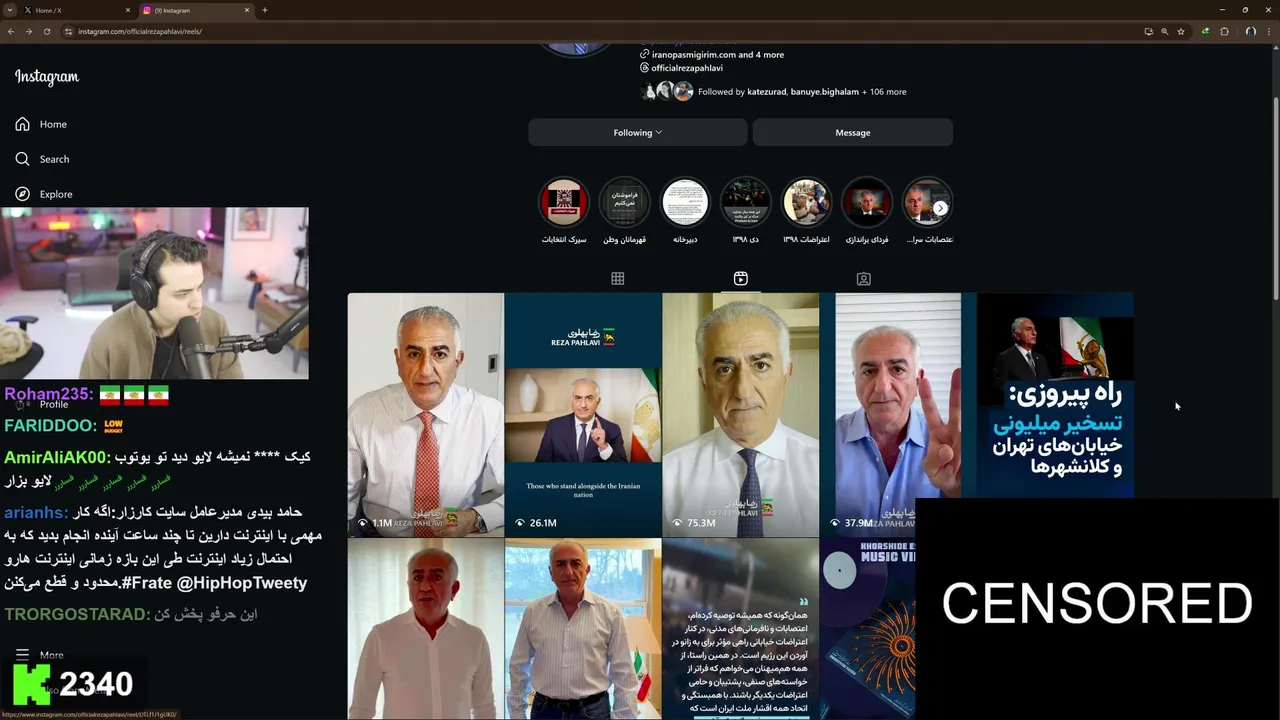Open the reel with 75.3M views
This screenshot has height=720, width=1280.
[740, 415]
